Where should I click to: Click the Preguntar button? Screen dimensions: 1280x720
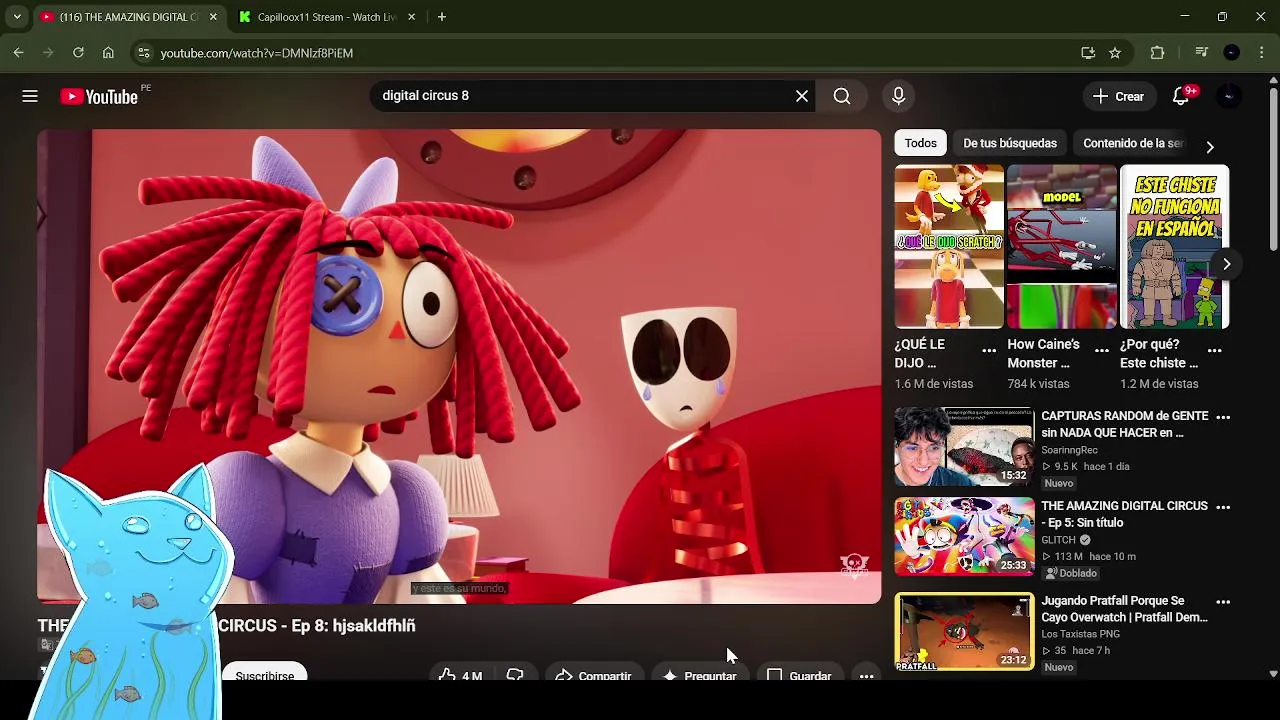699,676
